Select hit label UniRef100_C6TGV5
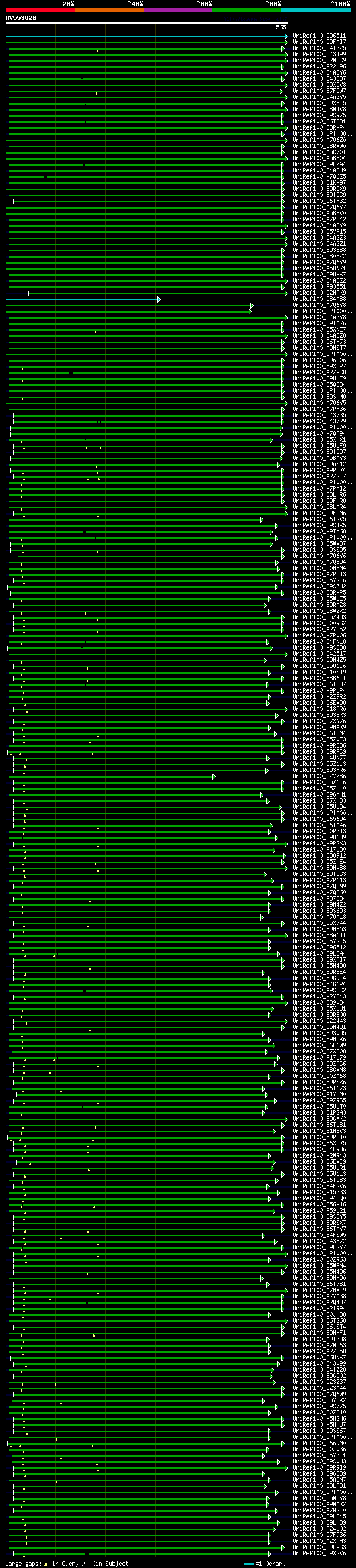The image size is (356, 1568). [x=319, y=519]
